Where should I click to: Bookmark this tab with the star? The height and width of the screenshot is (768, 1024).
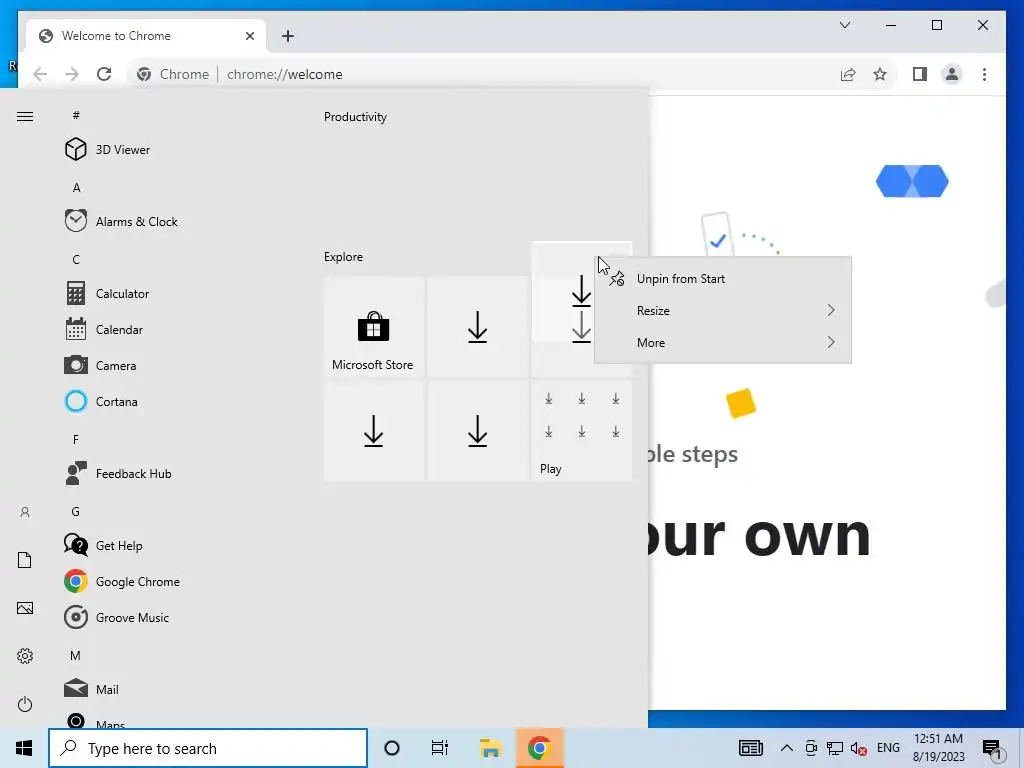click(880, 74)
